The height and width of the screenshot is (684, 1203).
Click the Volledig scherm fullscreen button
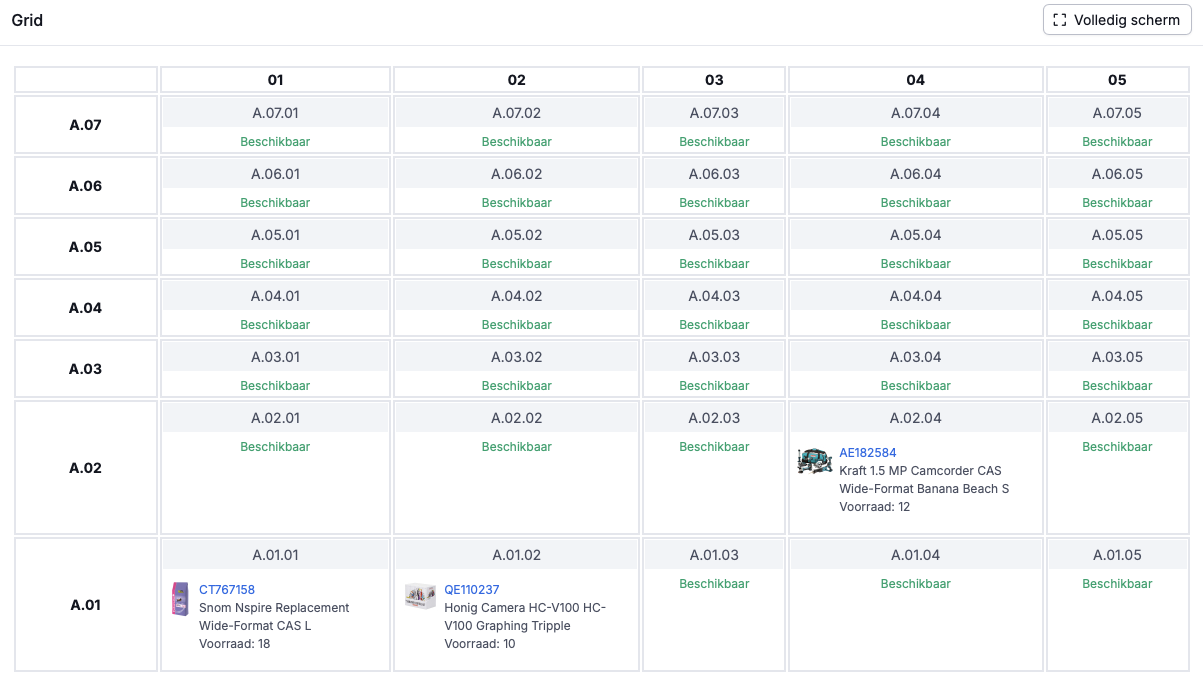pyautogui.click(x=1116, y=20)
